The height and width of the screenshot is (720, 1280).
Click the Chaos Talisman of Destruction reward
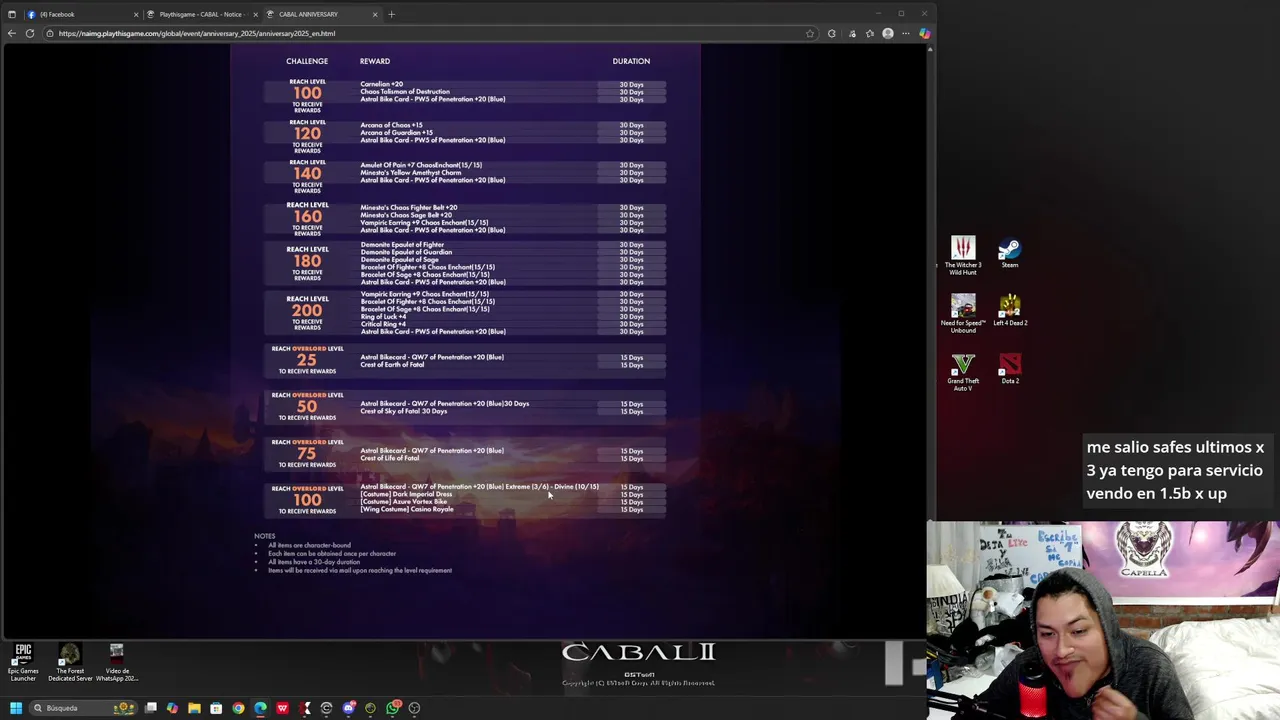405,92
